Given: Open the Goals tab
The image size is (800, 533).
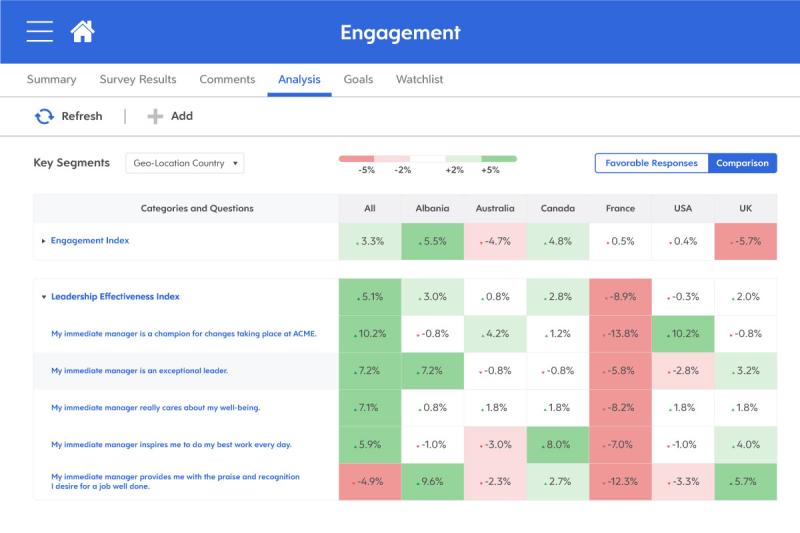Looking at the screenshot, I should [358, 80].
